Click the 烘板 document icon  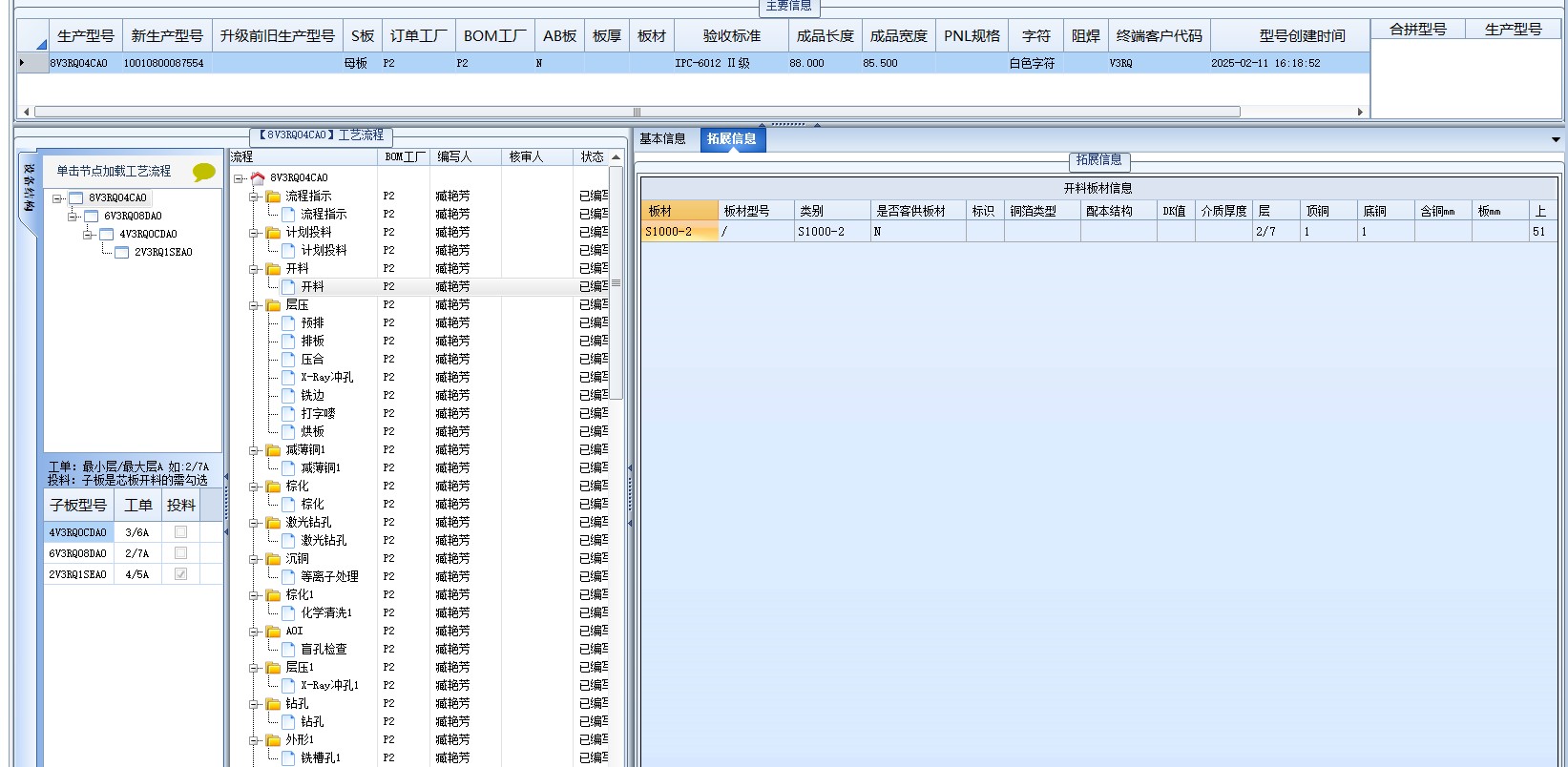point(288,432)
